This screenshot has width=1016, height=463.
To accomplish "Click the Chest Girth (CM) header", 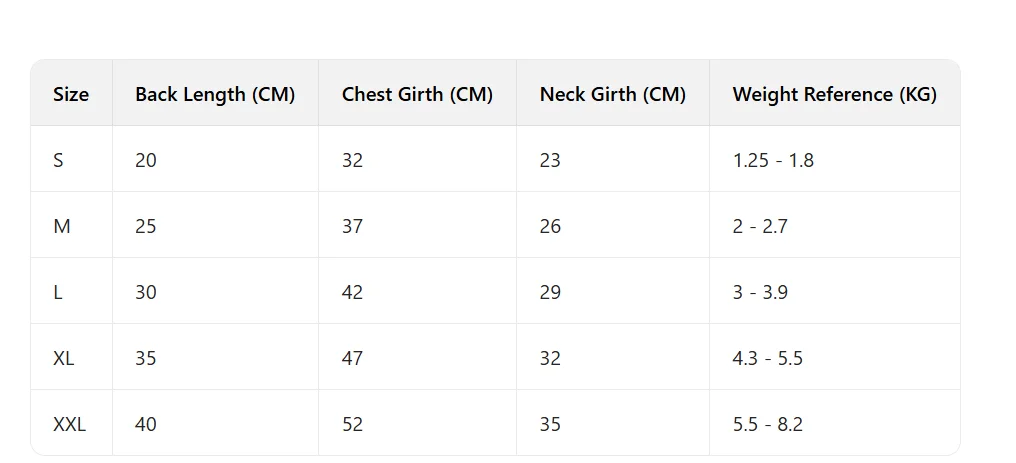I will pyautogui.click(x=417, y=94).
